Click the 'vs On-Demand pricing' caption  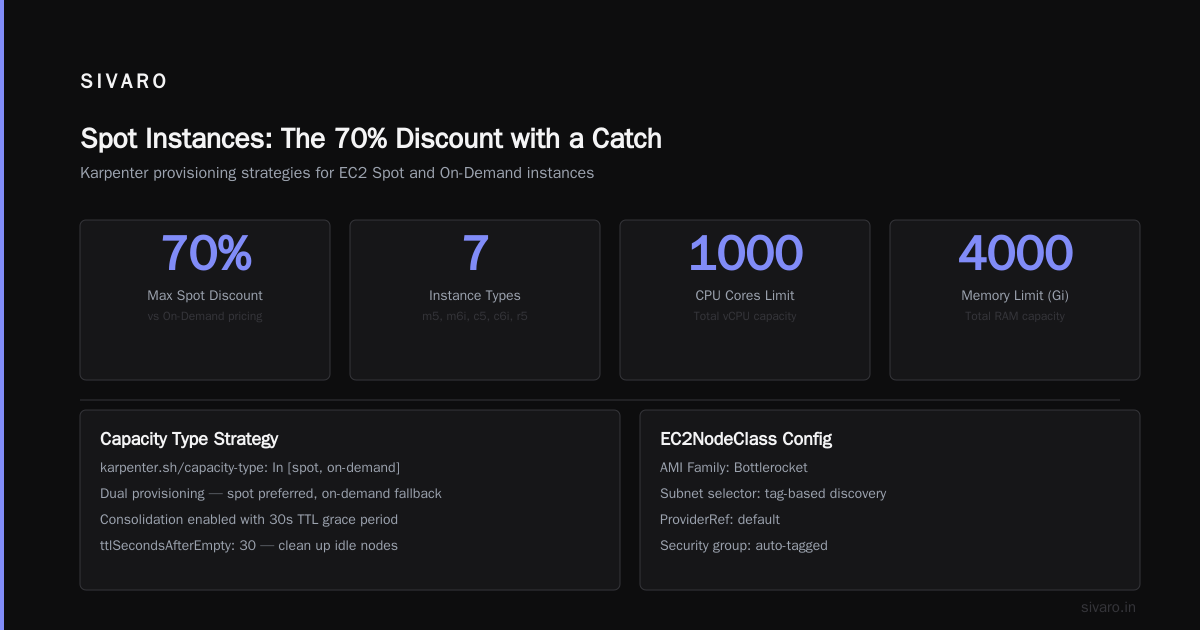pyautogui.click(x=205, y=316)
